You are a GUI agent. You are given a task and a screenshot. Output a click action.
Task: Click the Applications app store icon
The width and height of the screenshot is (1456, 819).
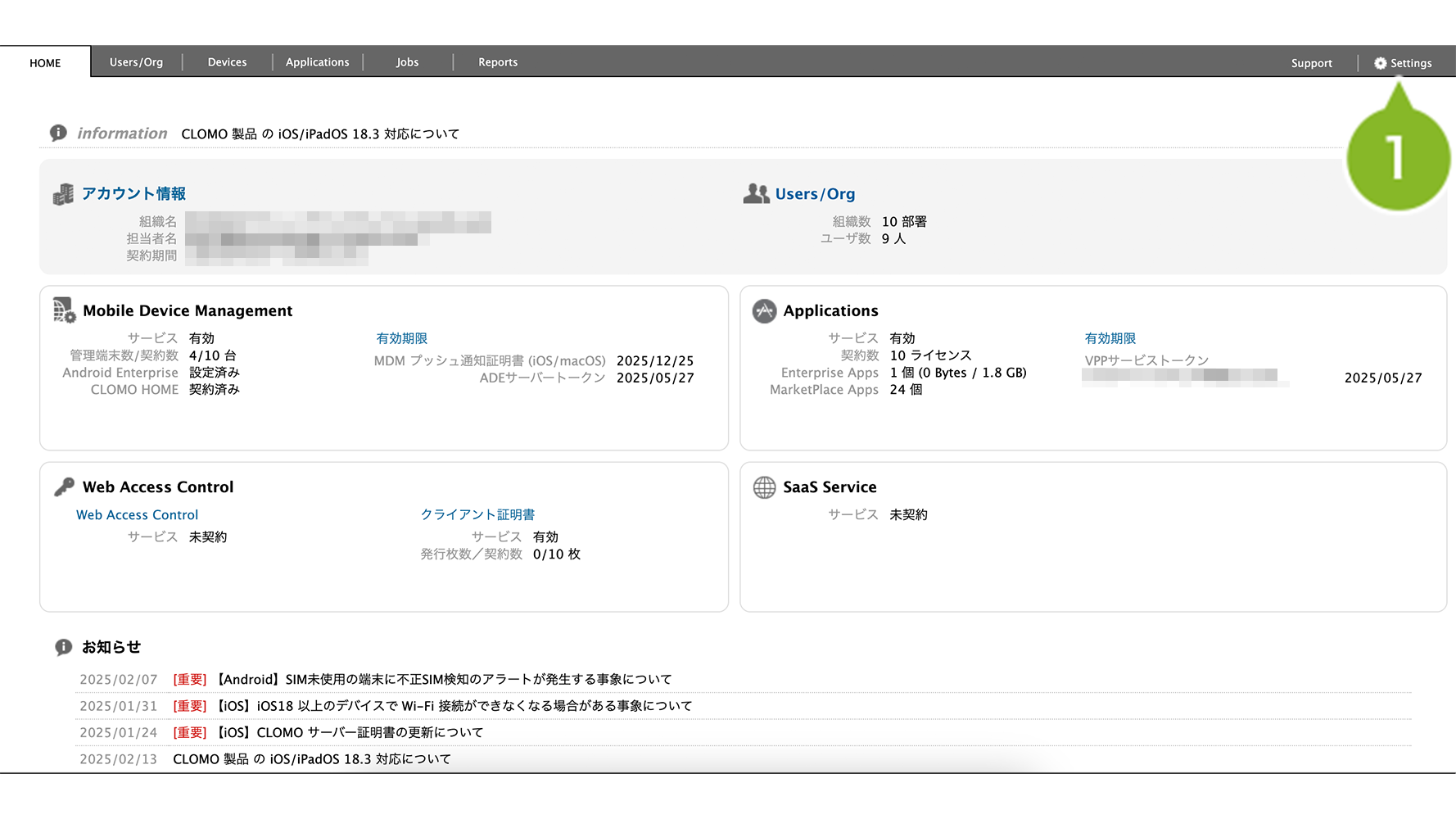[764, 311]
